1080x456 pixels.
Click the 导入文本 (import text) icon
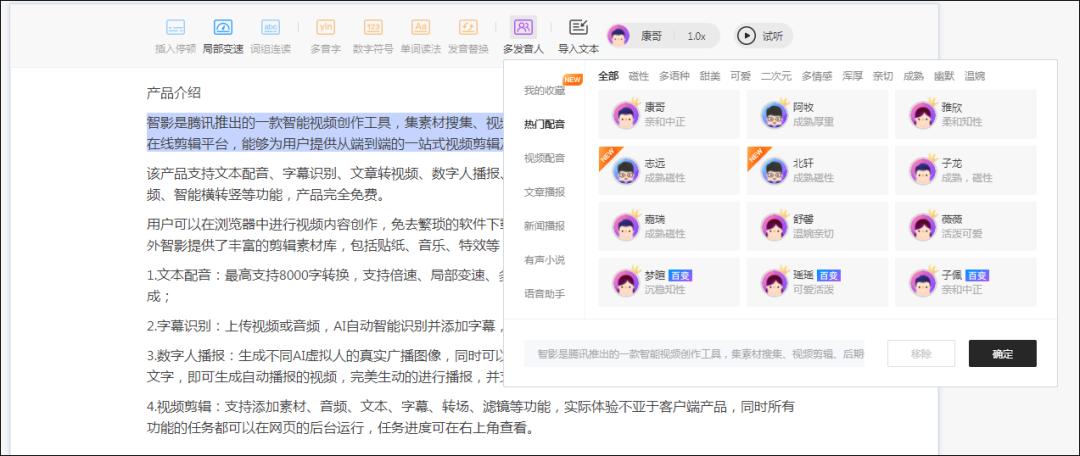579,28
